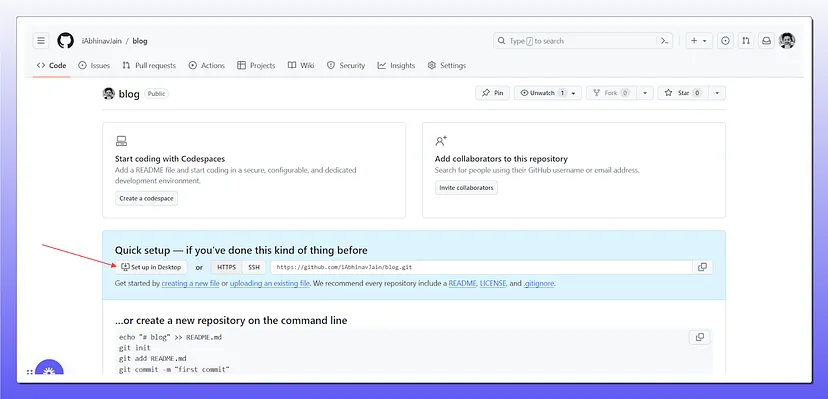828x399 pixels.
Task: Go to GitHub home via Octocat logo
Action: coord(65,41)
